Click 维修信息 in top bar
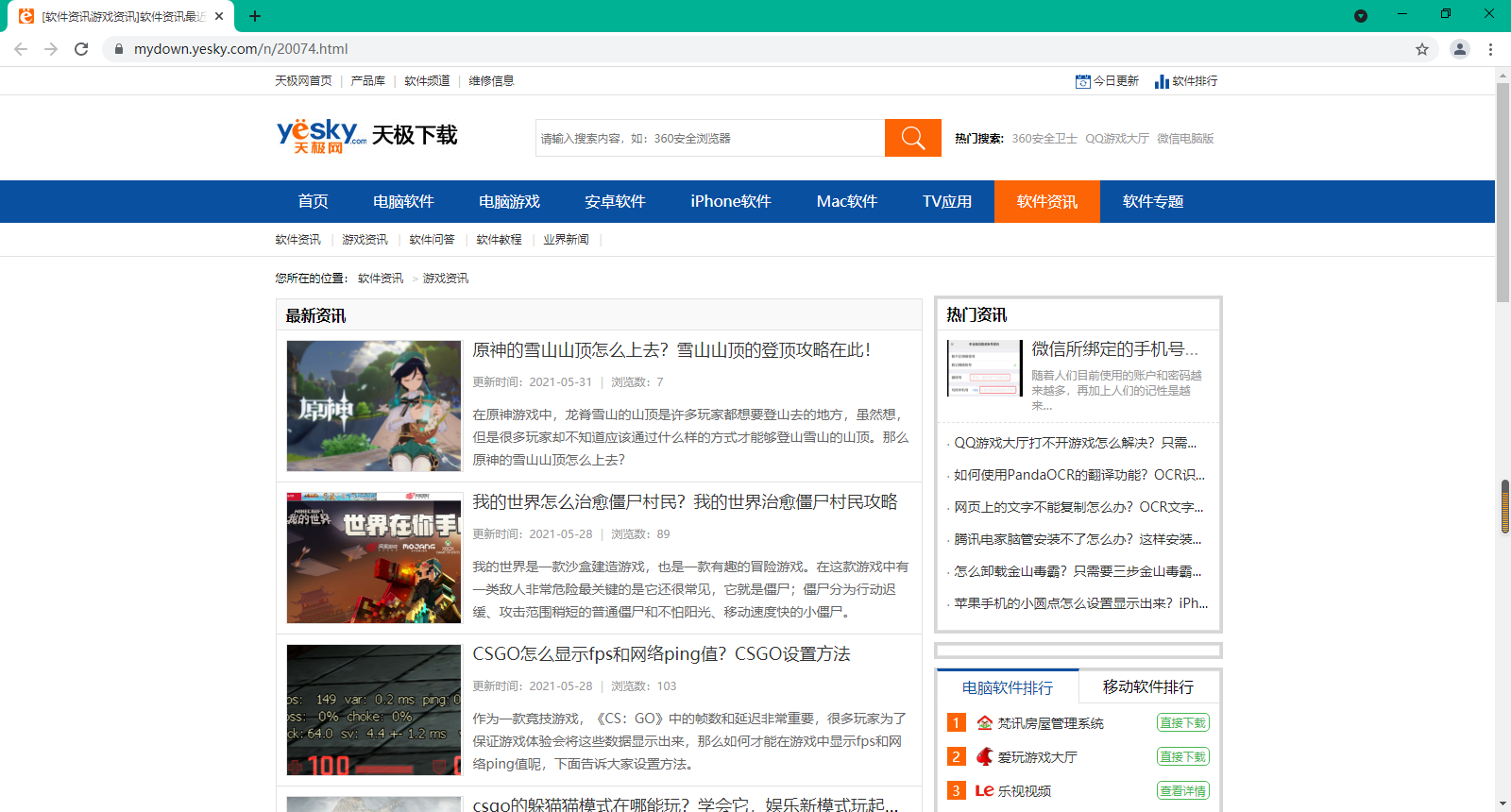This screenshot has width=1511, height=812. click(491, 81)
